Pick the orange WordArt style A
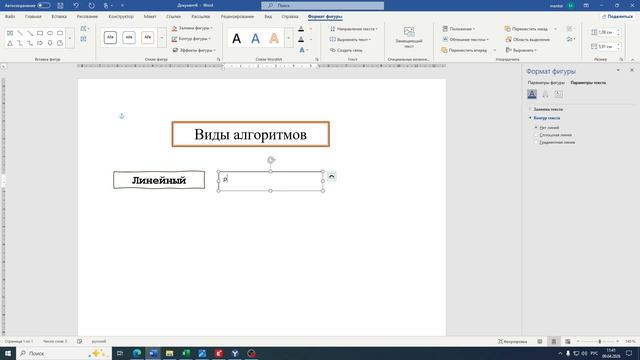640x360 pixels. click(x=274, y=38)
